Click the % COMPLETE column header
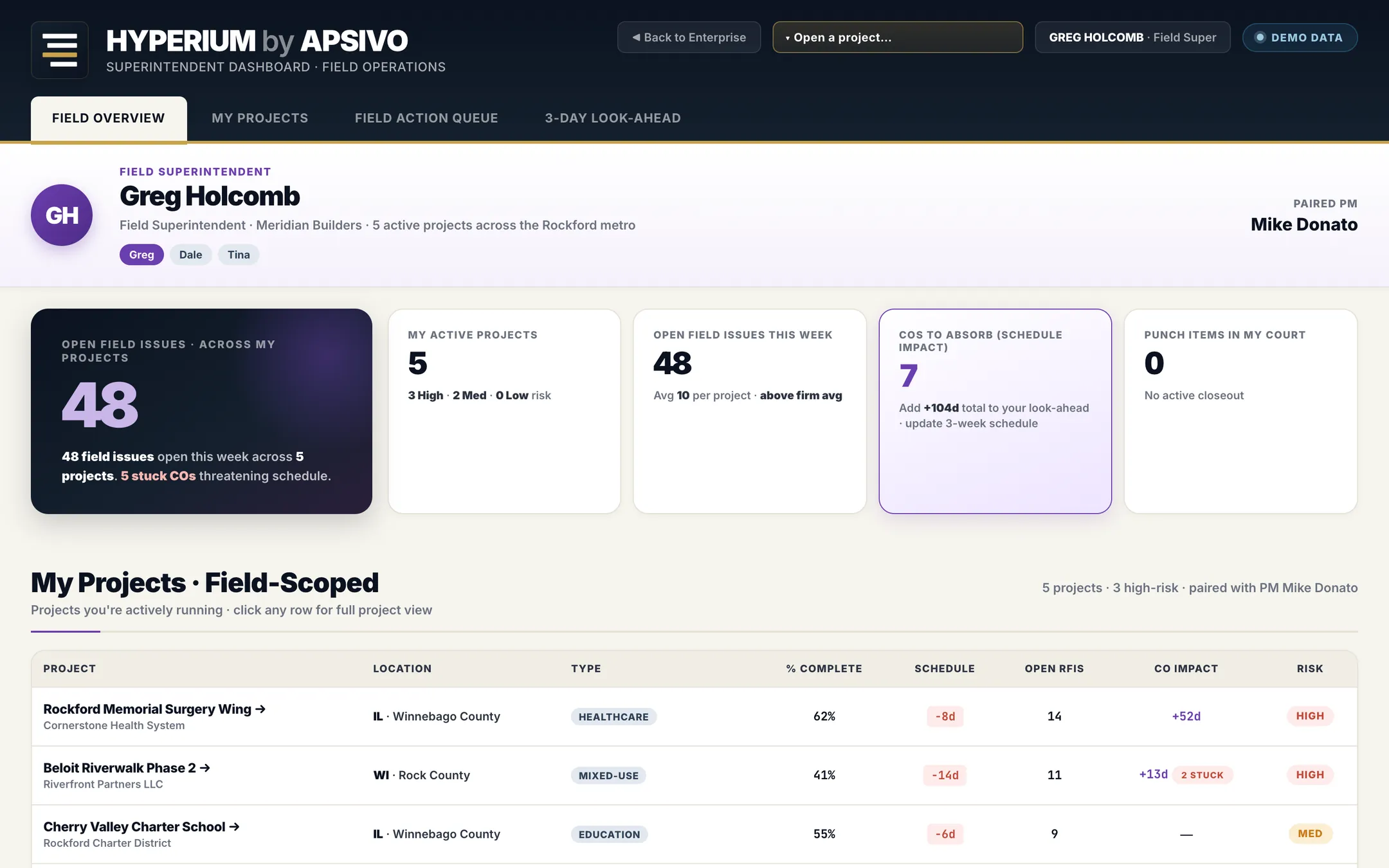This screenshot has height=868, width=1389. [824, 669]
